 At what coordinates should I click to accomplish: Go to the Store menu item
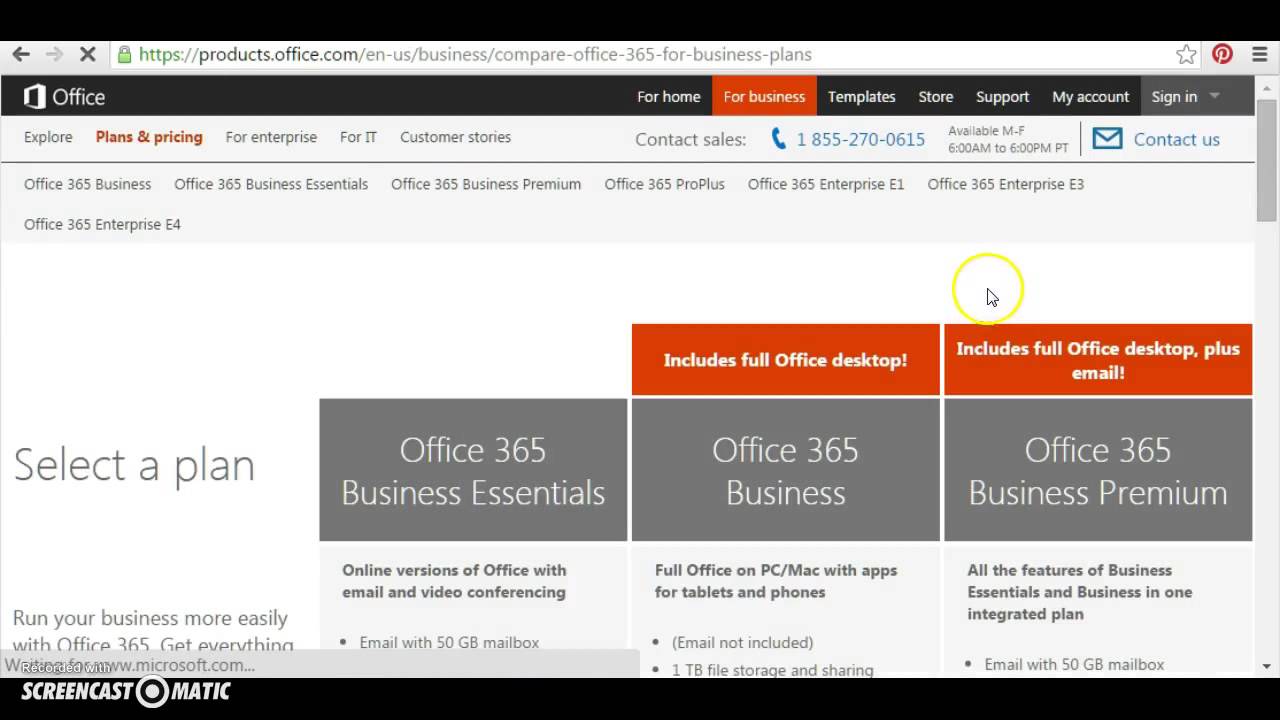[x=936, y=97]
